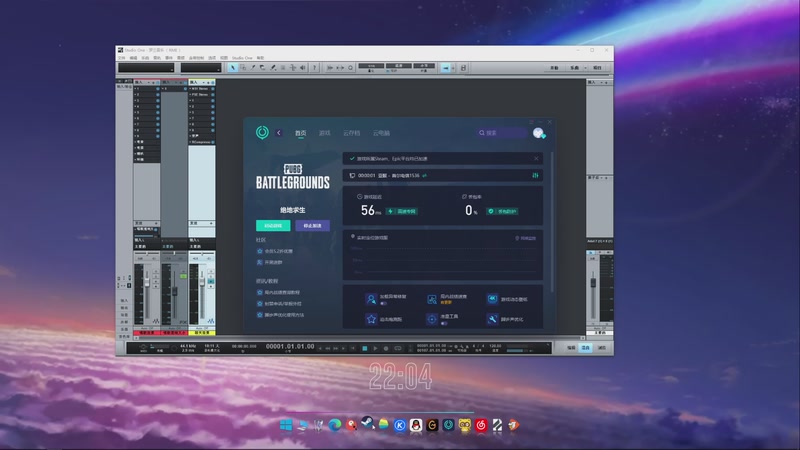The image size is (800, 450).
Task: Click the Stop button in the transport bar
Action: coord(365,348)
